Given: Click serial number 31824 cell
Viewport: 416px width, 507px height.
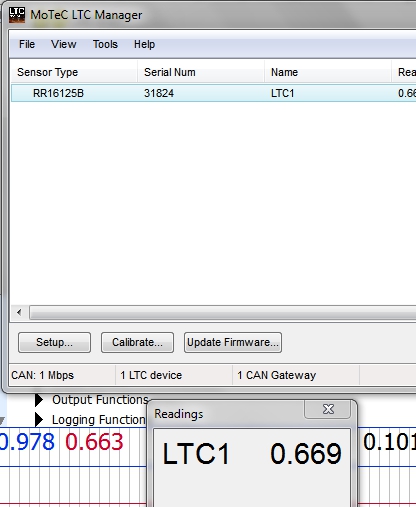Looking at the screenshot, I should pos(159,93).
